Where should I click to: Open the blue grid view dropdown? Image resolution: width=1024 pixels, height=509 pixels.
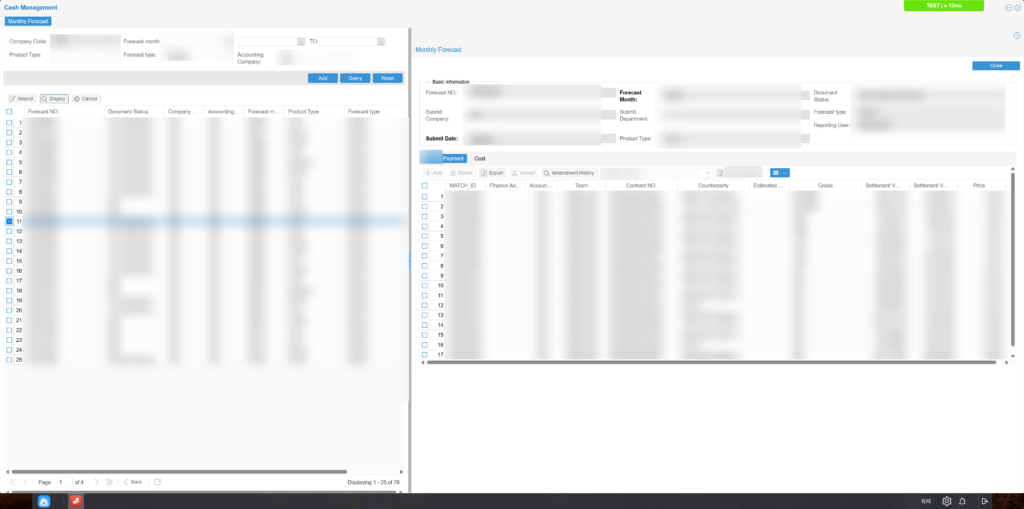coord(779,173)
